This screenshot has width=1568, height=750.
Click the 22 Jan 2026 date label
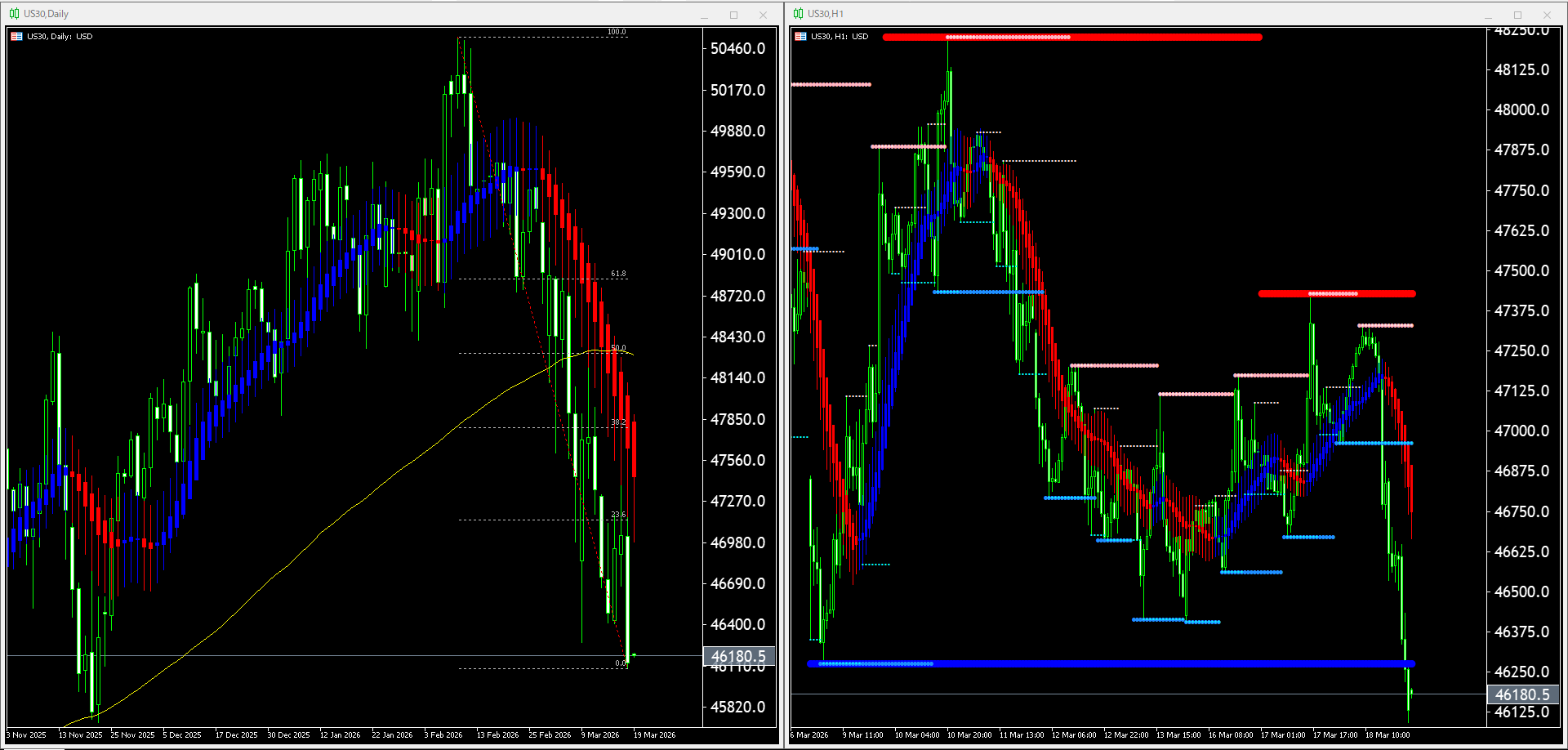(393, 735)
